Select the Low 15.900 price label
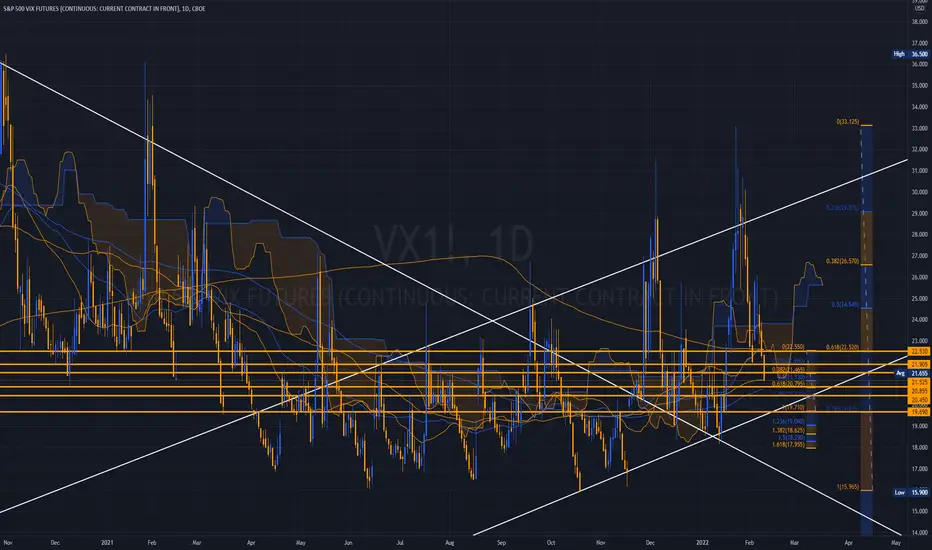 (911, 492)
